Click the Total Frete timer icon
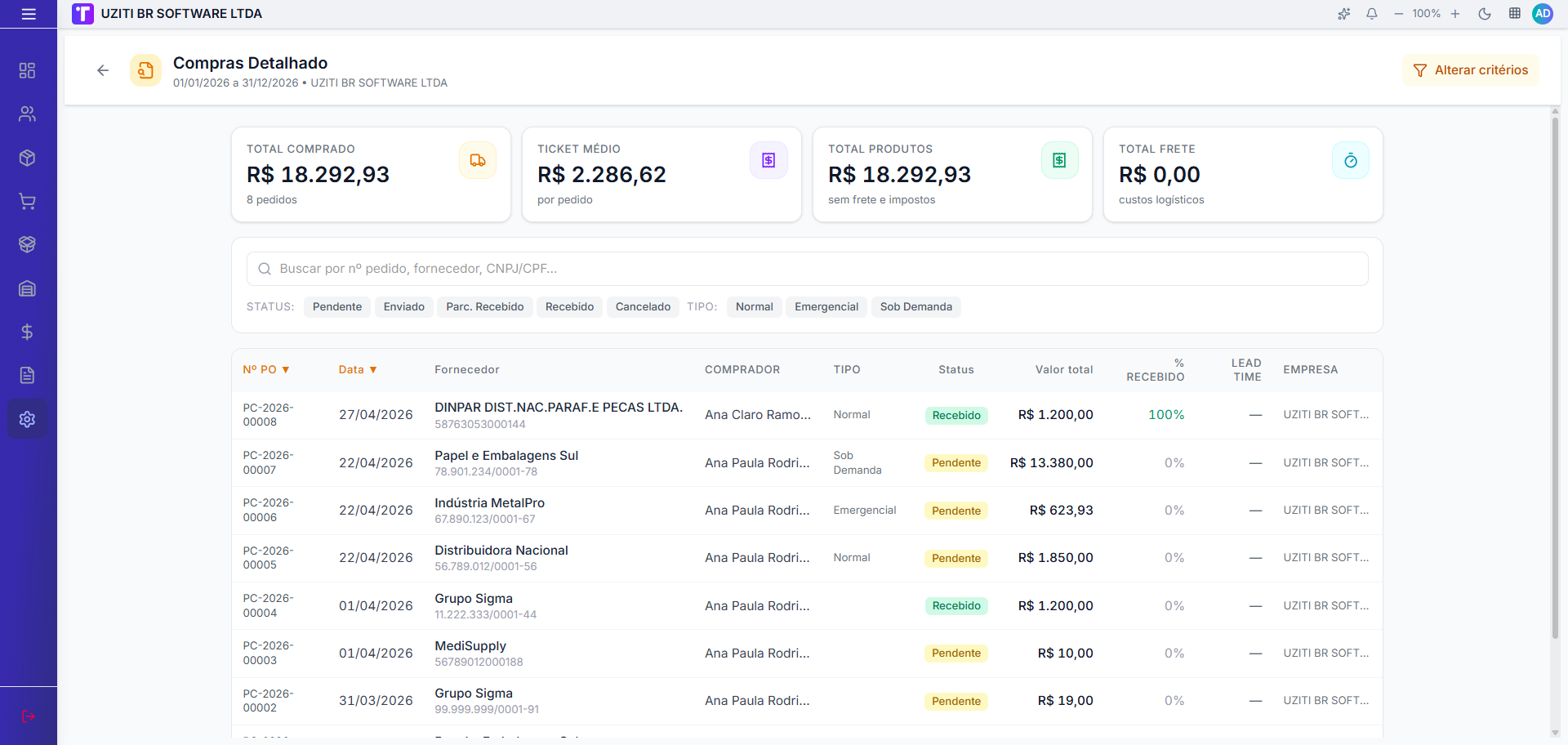The width and height of the screenshot is (1568, 745). point(1351,161)
